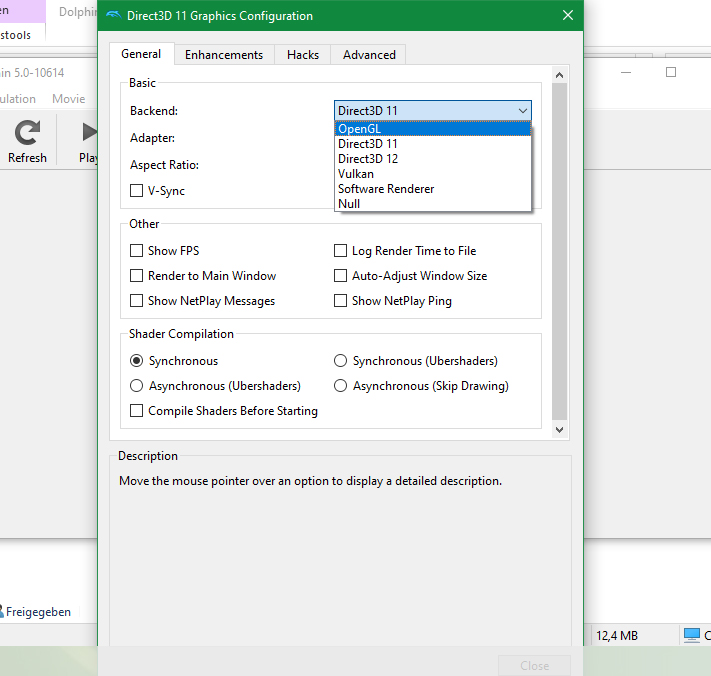
Task: Maximize the Dolphin main window
Action: pos(671,72)
